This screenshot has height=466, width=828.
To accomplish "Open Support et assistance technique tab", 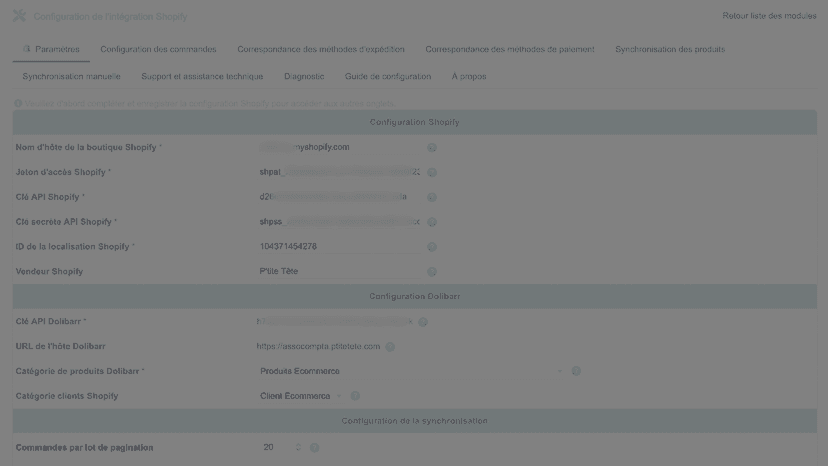I will 202,77.
